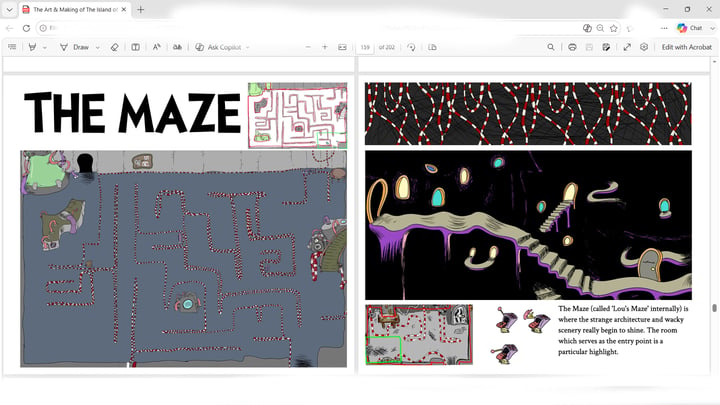720x405 pixels.
Task: Open tab actions menu chevron
Action: pos(9,10)
